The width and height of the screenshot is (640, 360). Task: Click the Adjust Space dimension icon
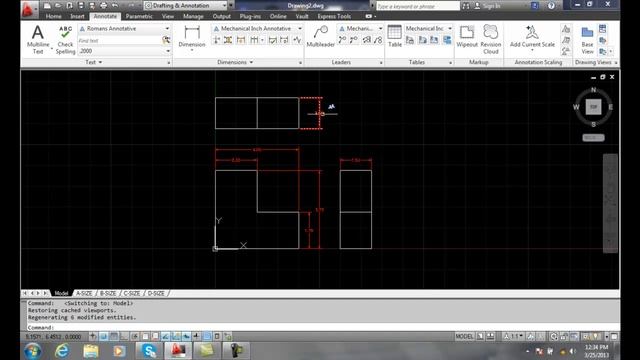pyautogui.click(x=228, y=40)
